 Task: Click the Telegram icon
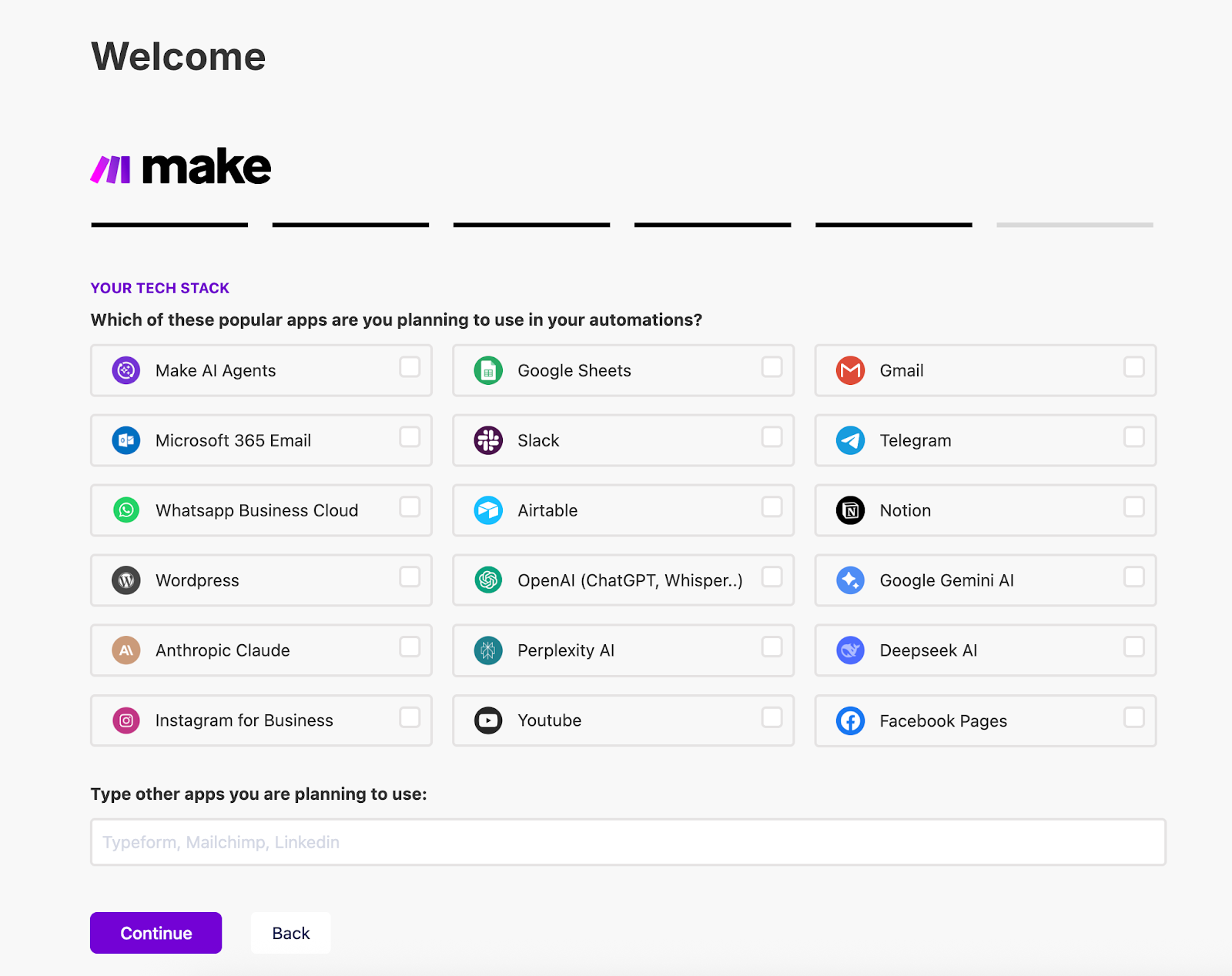850,440
